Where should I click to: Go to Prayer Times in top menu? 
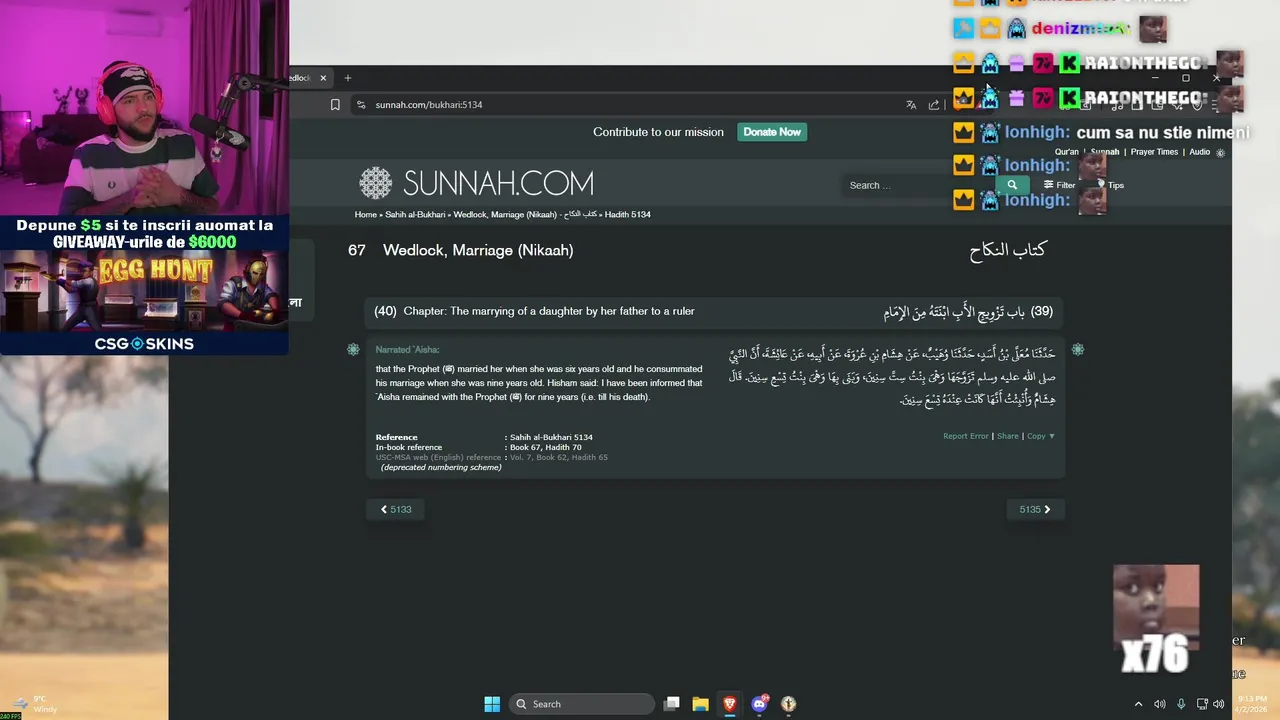click(1154, 152)
